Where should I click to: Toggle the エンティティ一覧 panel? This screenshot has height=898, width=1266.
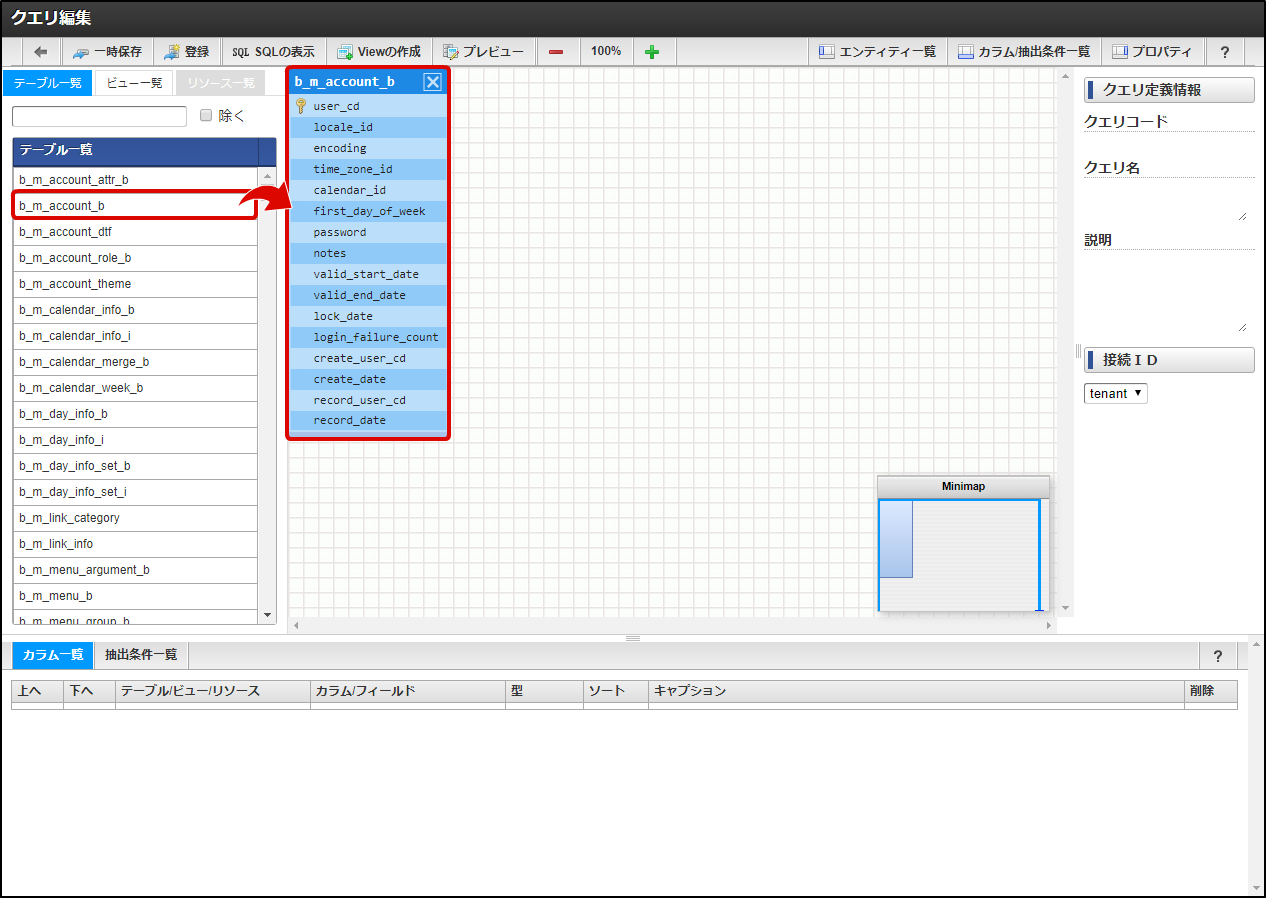pyautogui.click(x=877, y=52)
